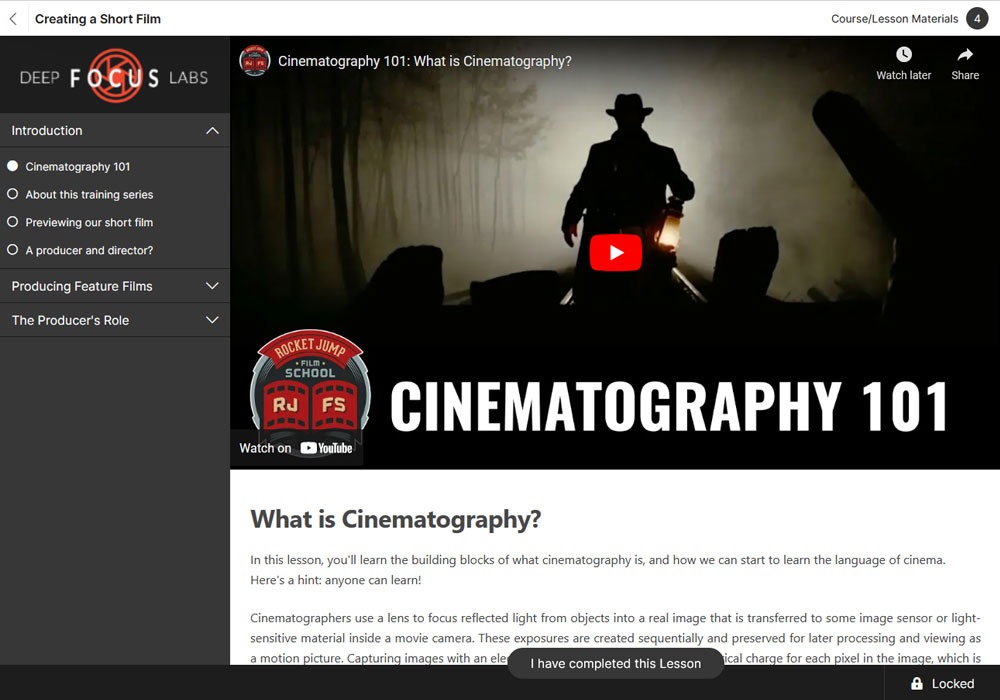Open Course/Lesson Materials
Image resolution: width=1000 pixels, height=700 pixels.
tap(894, 19)
